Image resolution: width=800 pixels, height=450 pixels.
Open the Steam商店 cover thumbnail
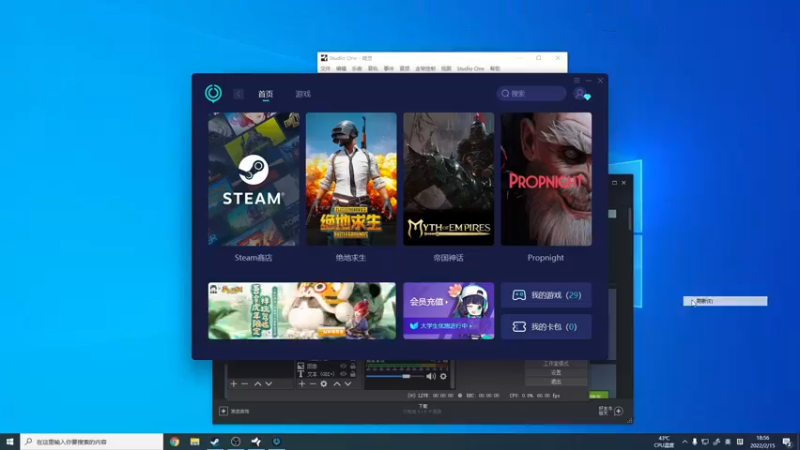254,179
